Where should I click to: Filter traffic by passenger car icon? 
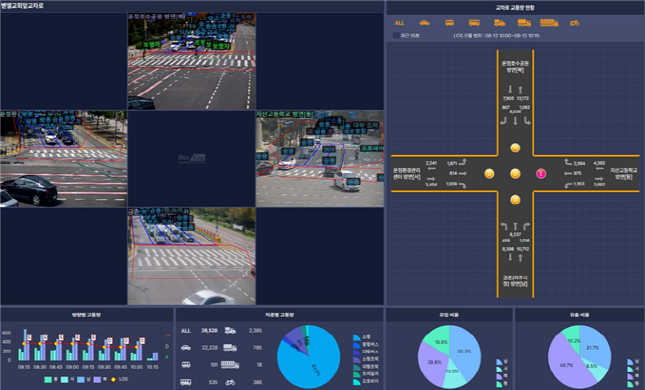(425, 23)
